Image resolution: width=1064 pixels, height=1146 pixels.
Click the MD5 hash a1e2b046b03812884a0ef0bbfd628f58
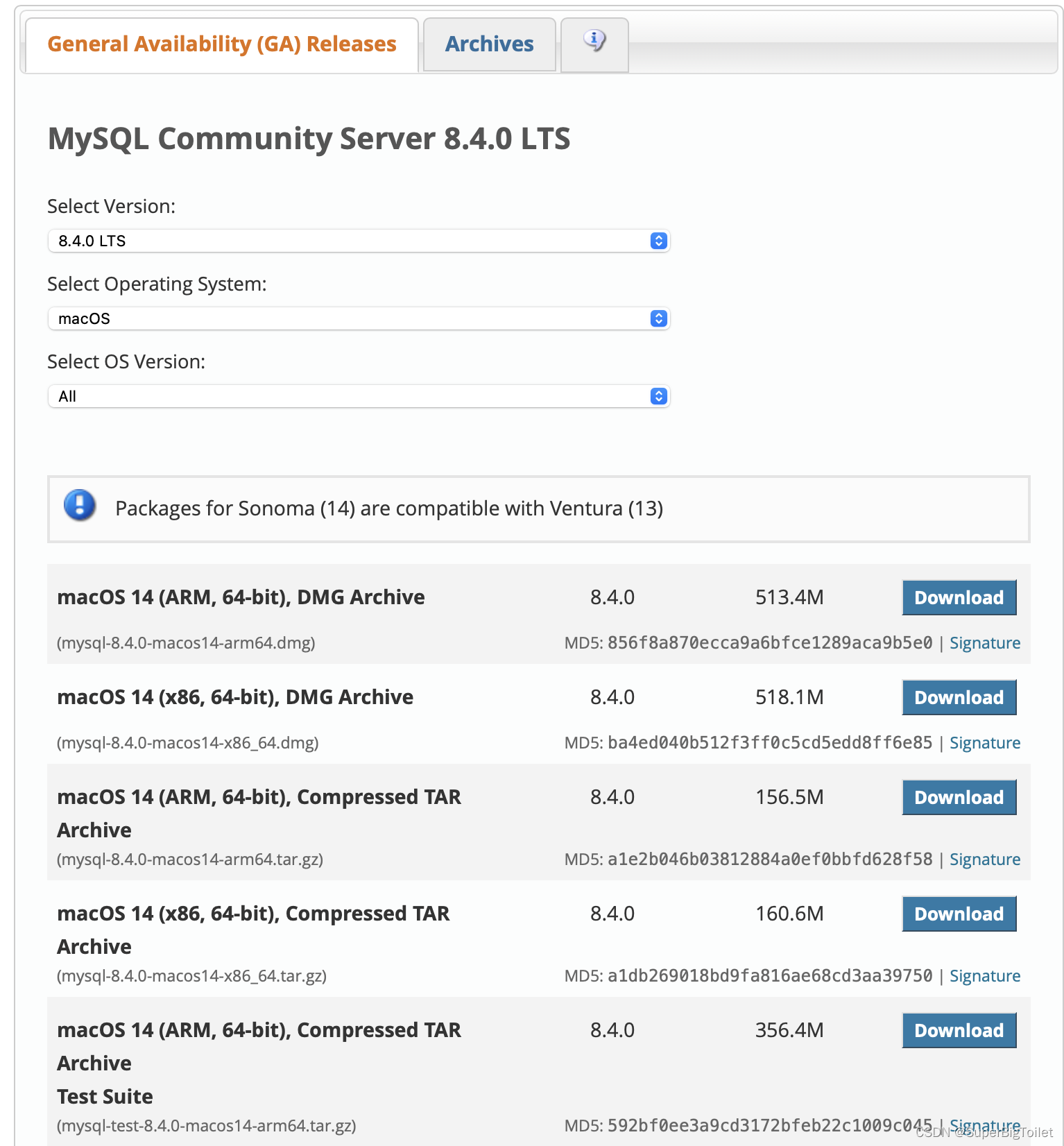(x=770, y=859)
